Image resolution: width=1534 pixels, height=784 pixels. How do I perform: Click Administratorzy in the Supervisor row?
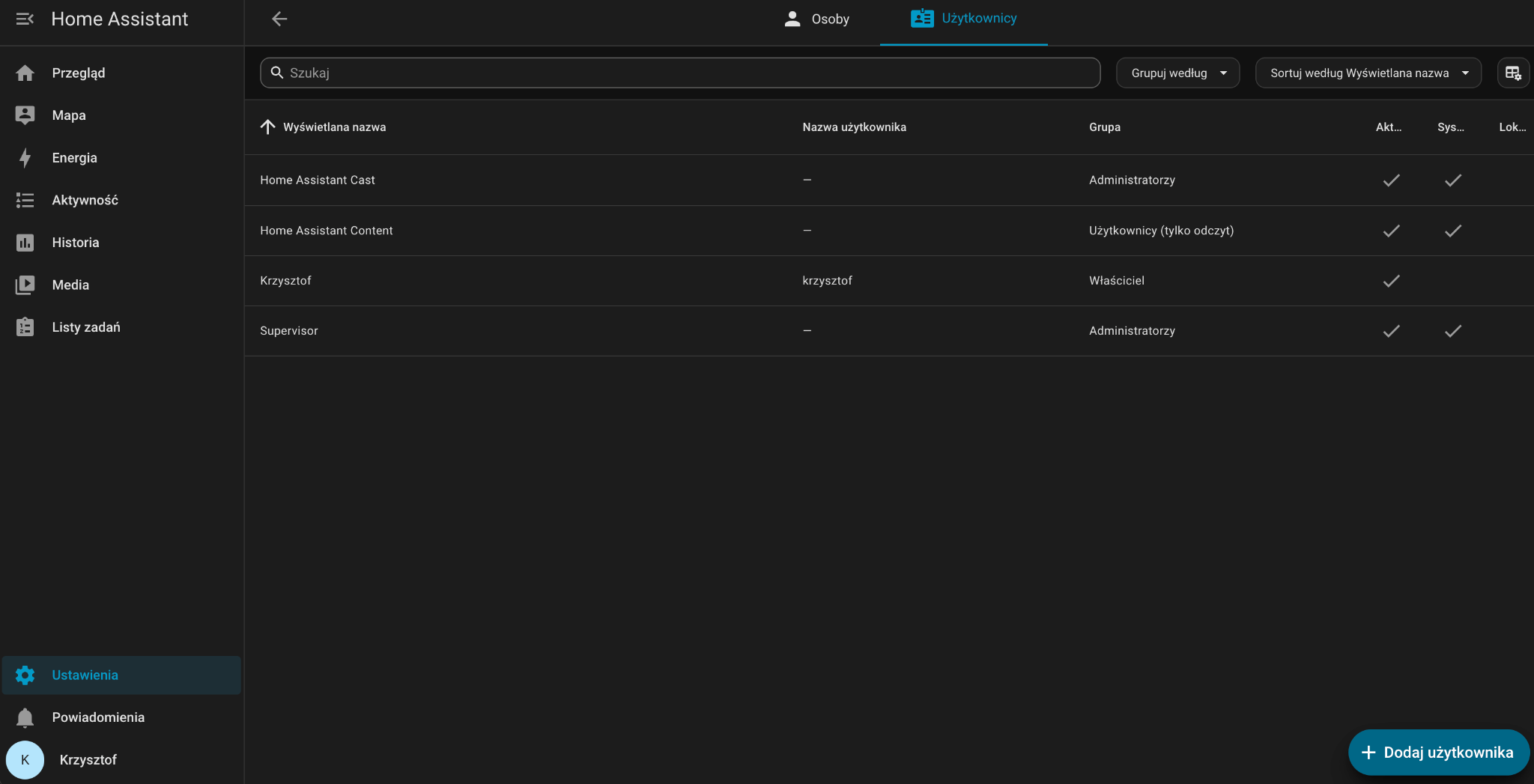coord(1132,331)
